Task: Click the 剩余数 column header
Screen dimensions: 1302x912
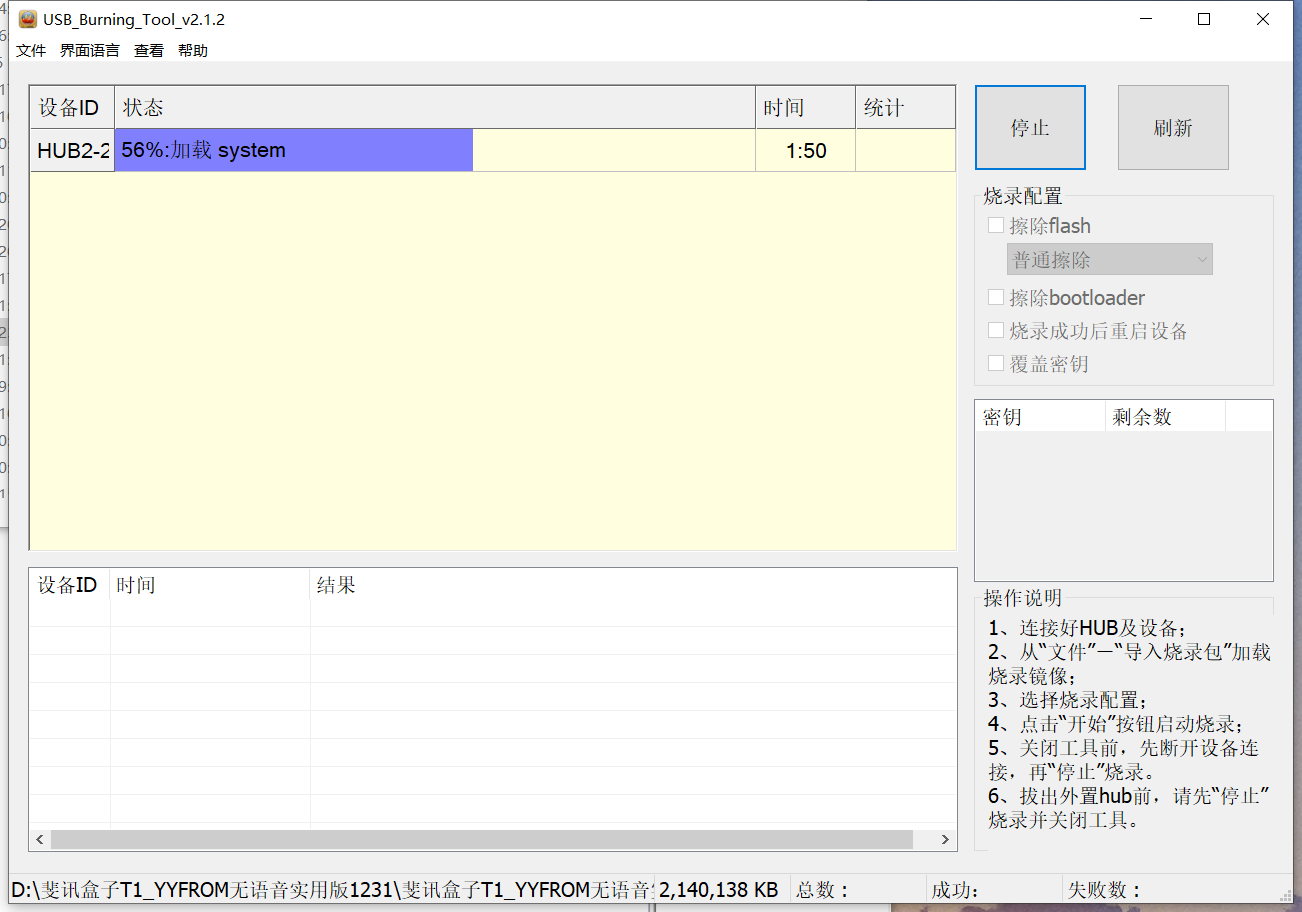Action: (1165, 417)
